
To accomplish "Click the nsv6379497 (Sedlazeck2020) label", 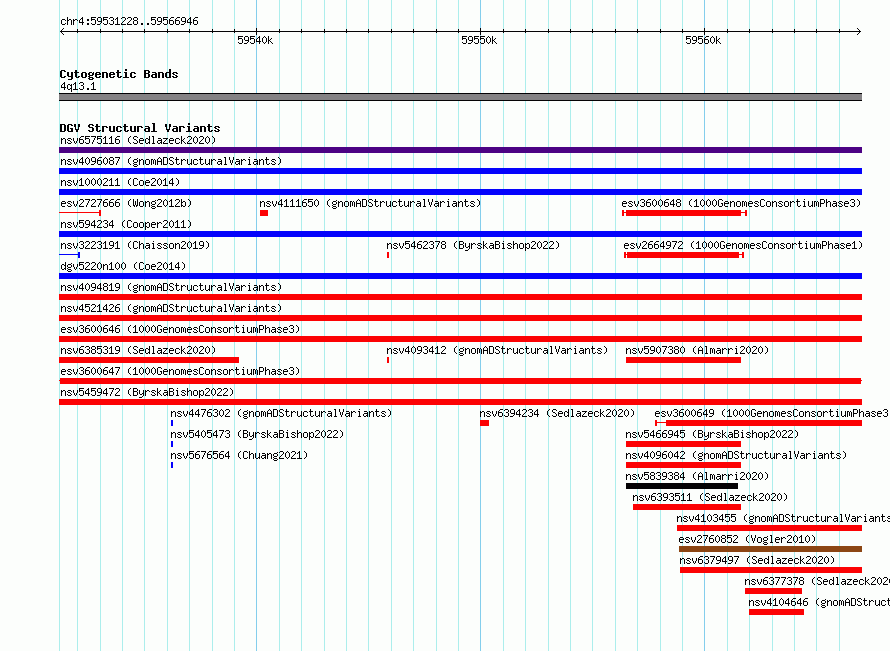I will [x=757, y=560].
